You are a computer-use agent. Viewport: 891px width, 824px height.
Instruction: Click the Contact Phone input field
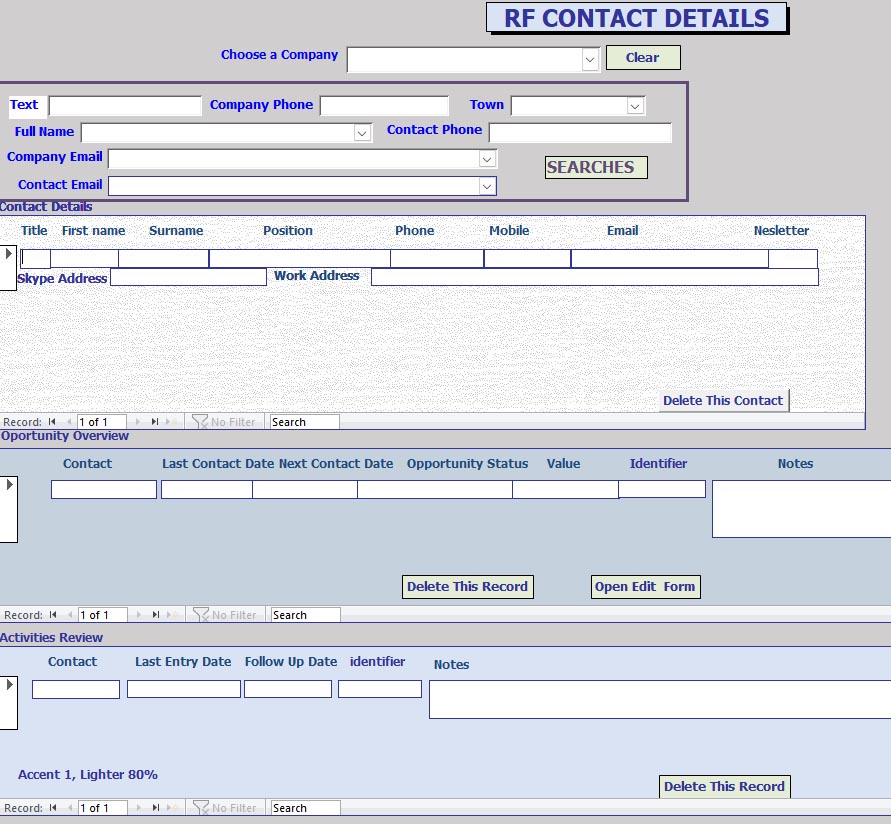coord(580,133)
